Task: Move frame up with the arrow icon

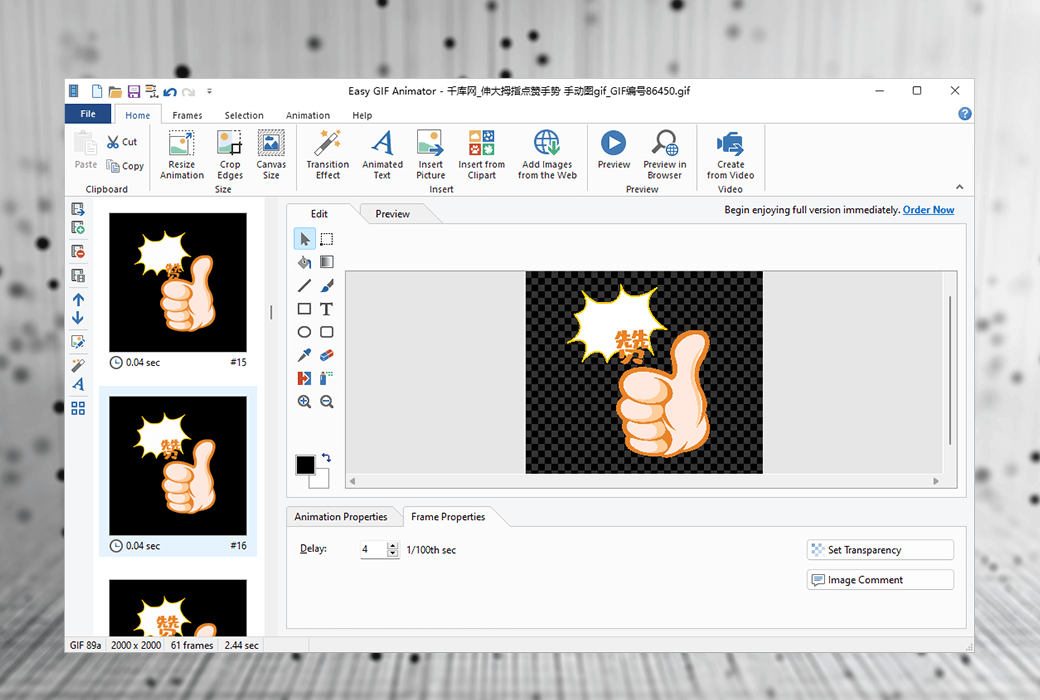Action: [x=78, y=299]
